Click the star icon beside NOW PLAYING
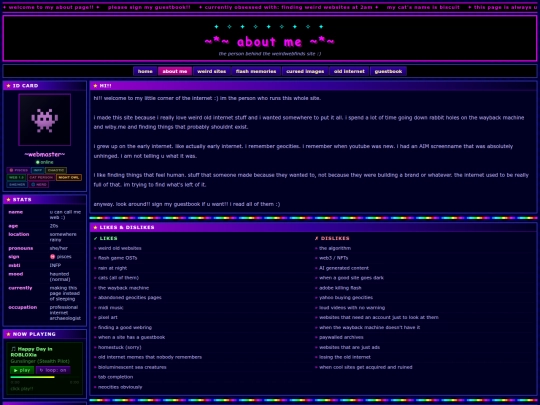 tap(8, 334)
